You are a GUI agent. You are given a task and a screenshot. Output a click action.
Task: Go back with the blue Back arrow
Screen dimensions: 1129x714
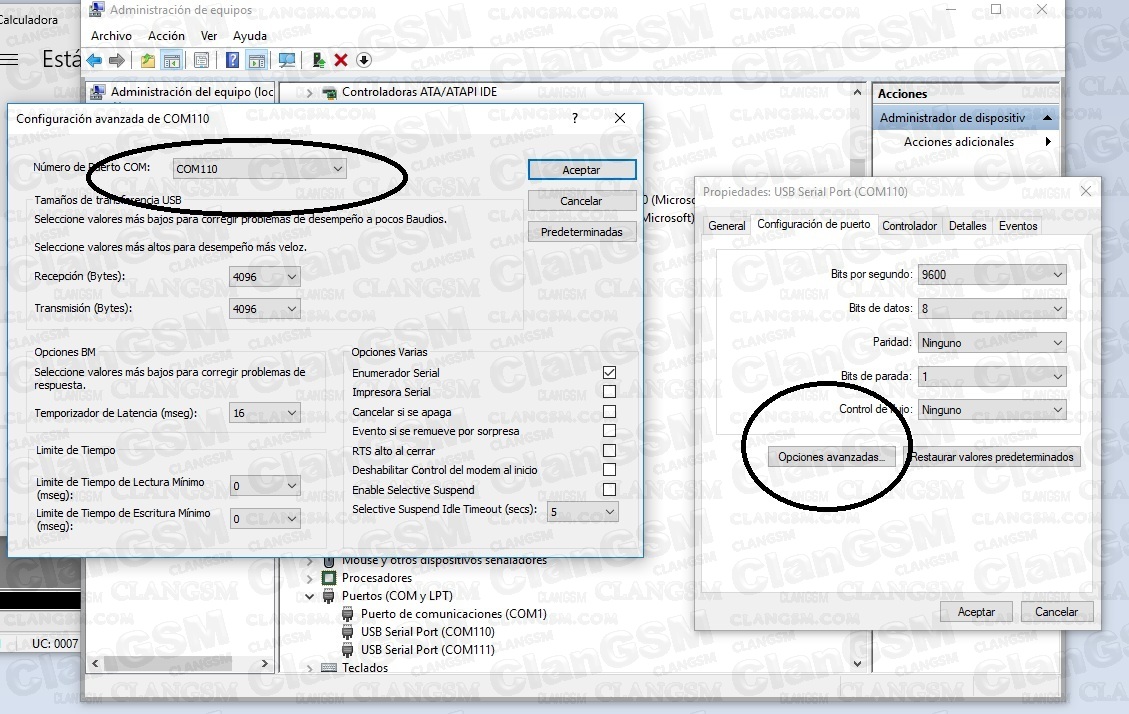pyautogui.click(x=94, y=60)
